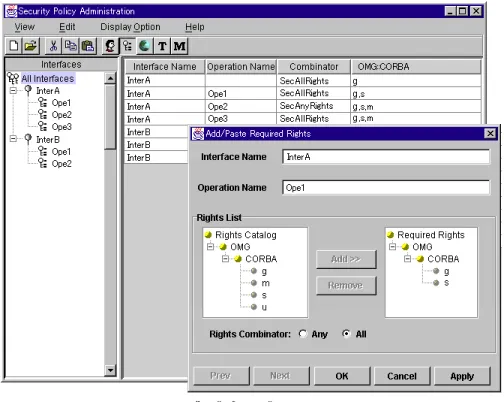Image resolution: width=504 pixels, height=402 pixels.
Task: Select the Any rights combinator radio button
Action: point(303,334)
